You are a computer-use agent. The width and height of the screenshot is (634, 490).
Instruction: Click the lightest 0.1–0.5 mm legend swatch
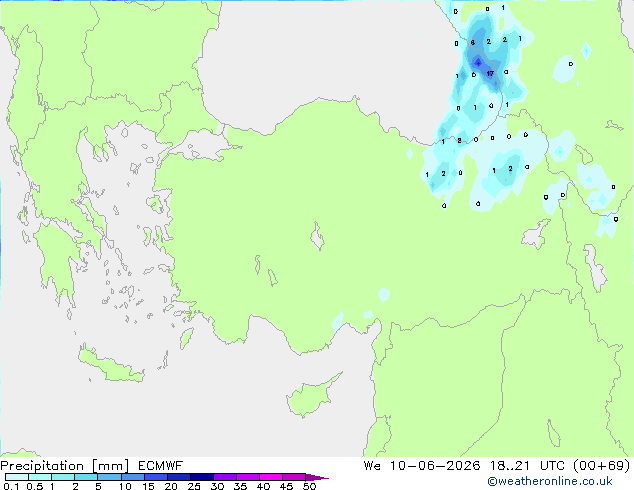click(17, 477)
